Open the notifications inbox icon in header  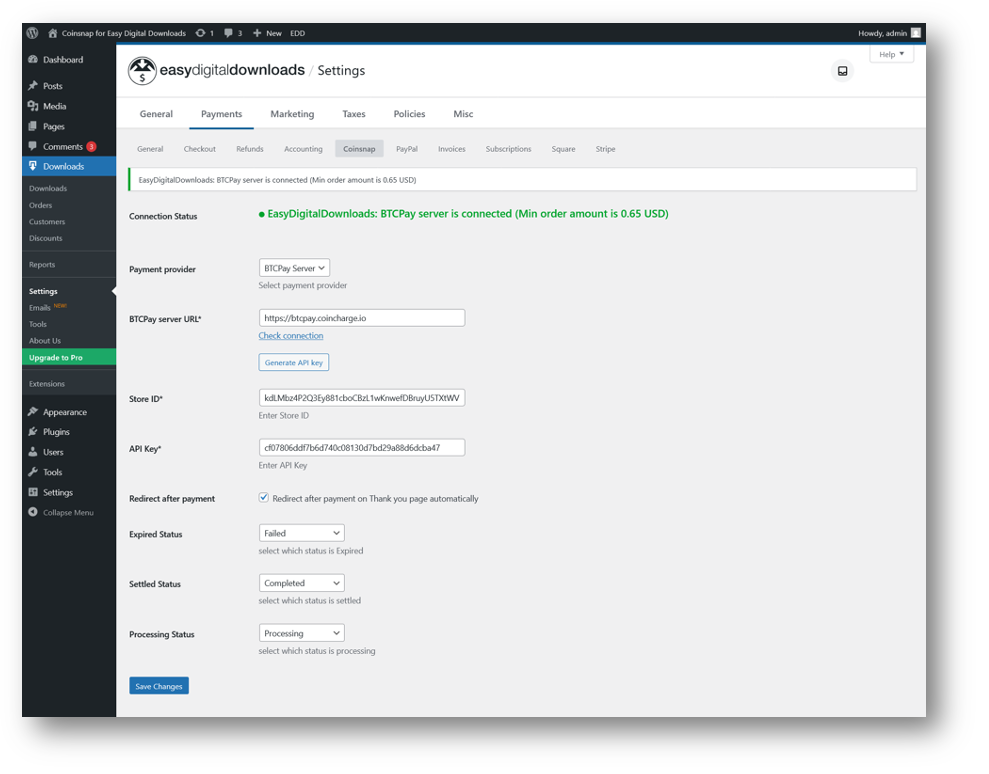pos(842,71)
